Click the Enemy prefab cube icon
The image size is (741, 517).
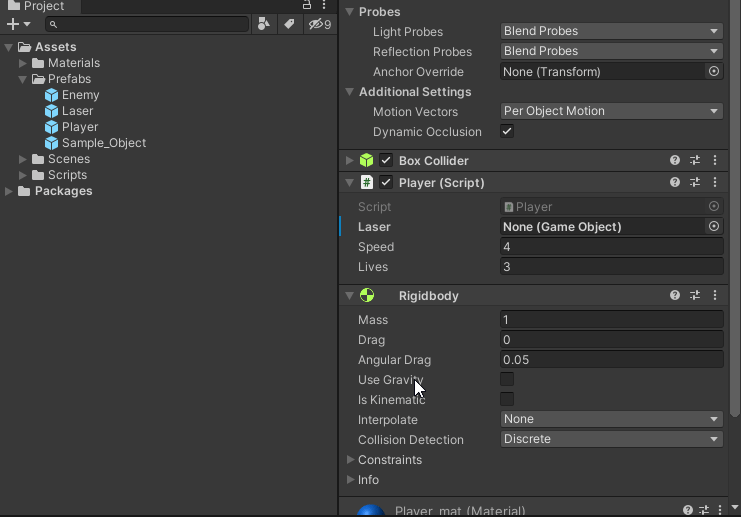52,95
